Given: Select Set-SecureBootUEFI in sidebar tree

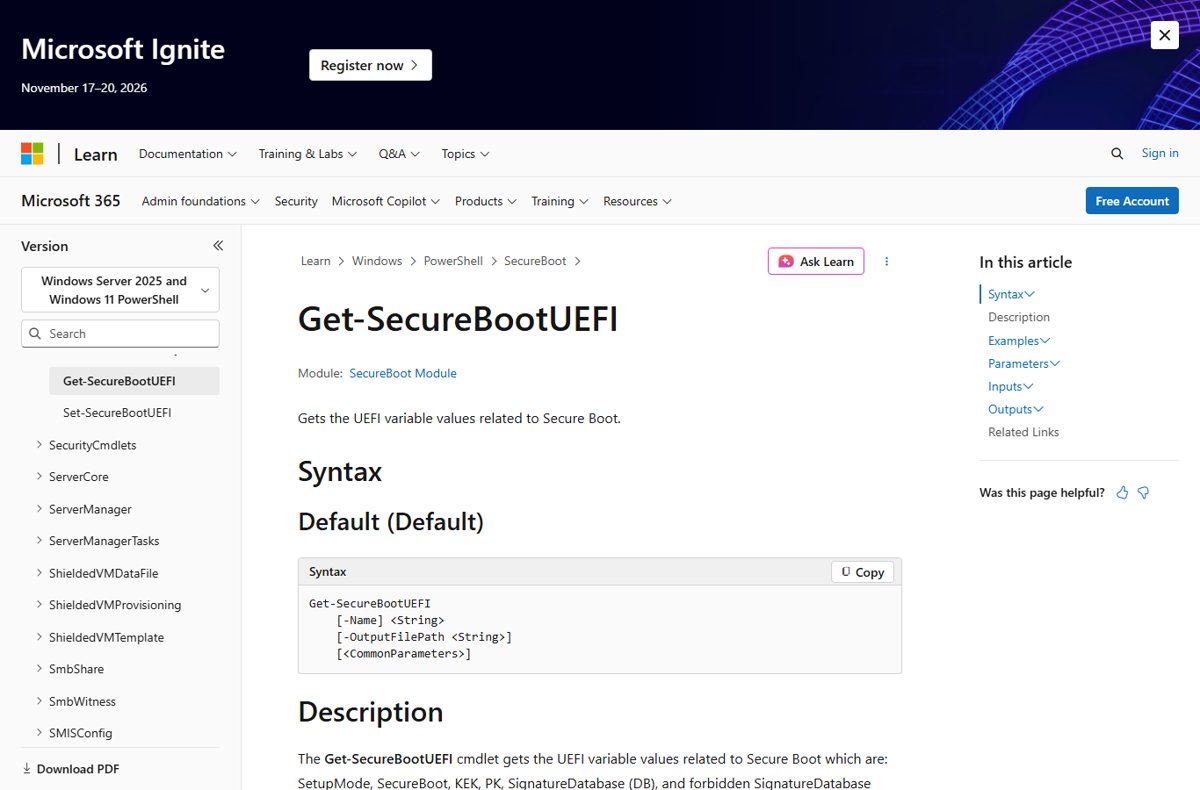Looking at the screenshot, I should click(117, 413).
